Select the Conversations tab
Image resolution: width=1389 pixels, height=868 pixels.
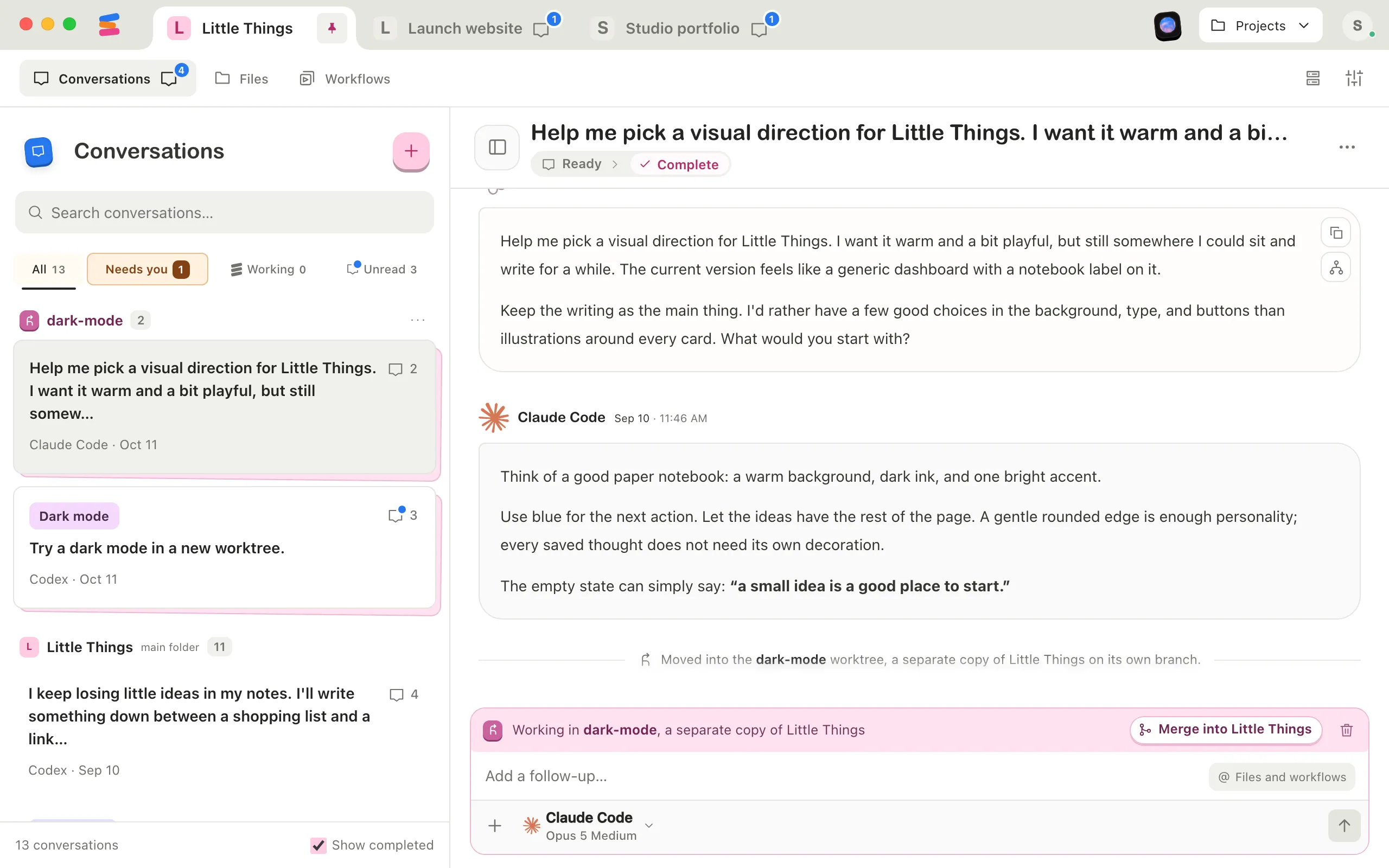[x=107, y=79]
